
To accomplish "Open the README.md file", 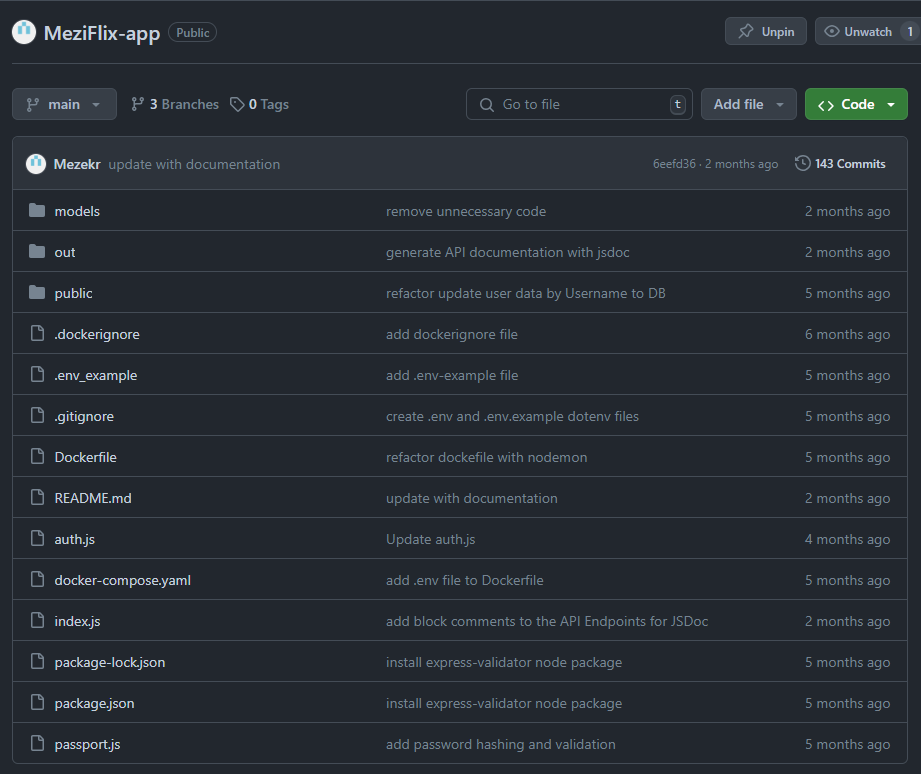I will pyautogui.click(x=93, y=498).
